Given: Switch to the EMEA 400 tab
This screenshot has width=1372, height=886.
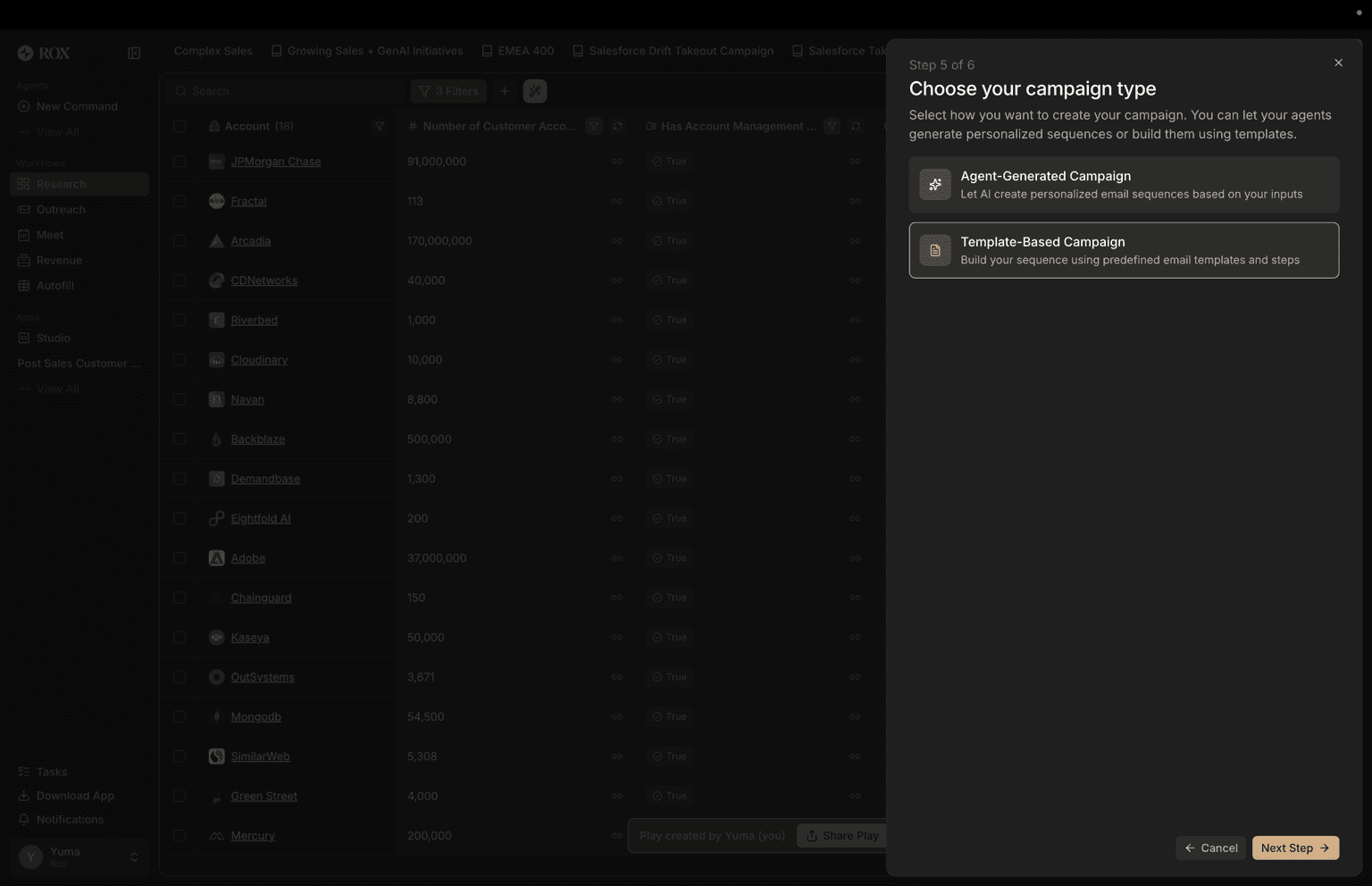Looking at the screenshot, I should point(525,51).
